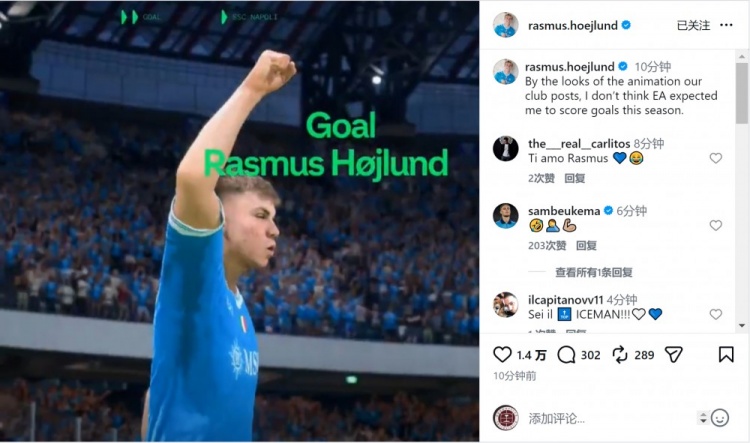Screen dimensions: 750x443
Task: Click verified badge next to rasmus.hoejlund header
Action: pyautogui.click(x=626, y=25)
